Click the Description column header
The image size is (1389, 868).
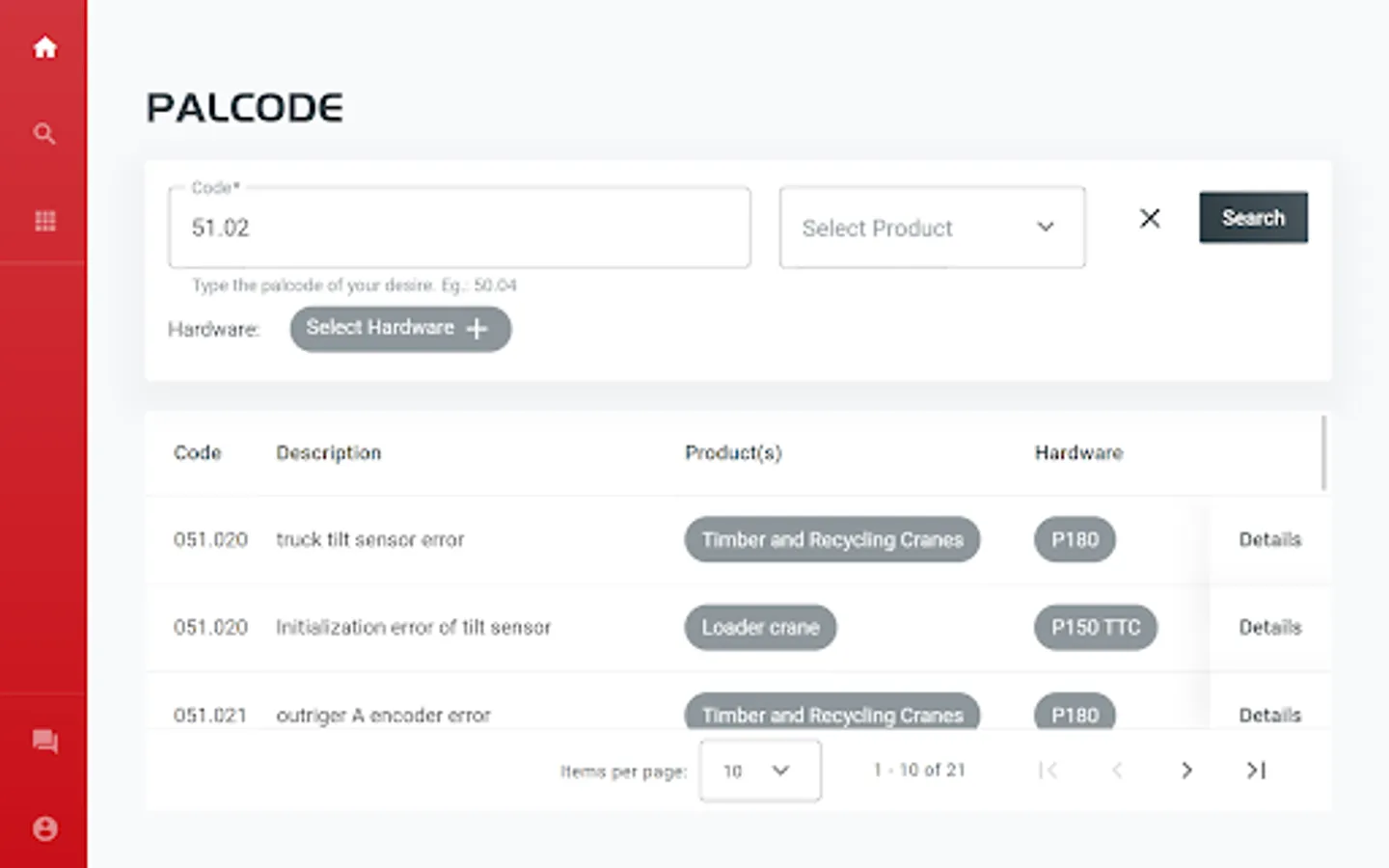(x=328, y=452)
